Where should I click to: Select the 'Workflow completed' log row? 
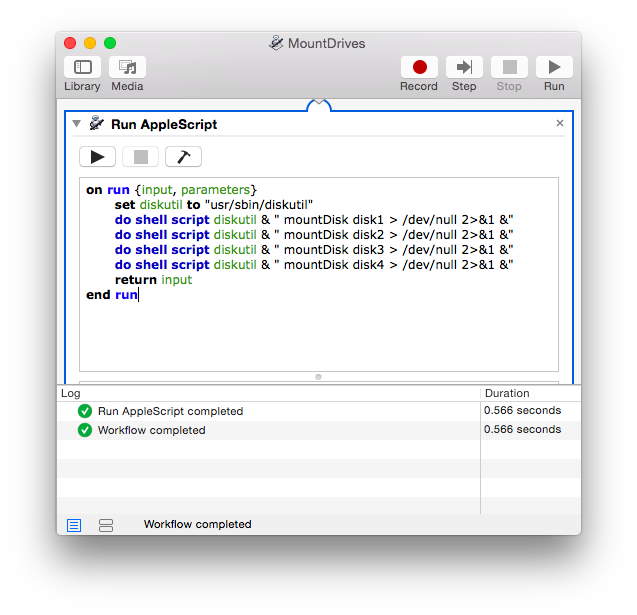tap(319, 430)
